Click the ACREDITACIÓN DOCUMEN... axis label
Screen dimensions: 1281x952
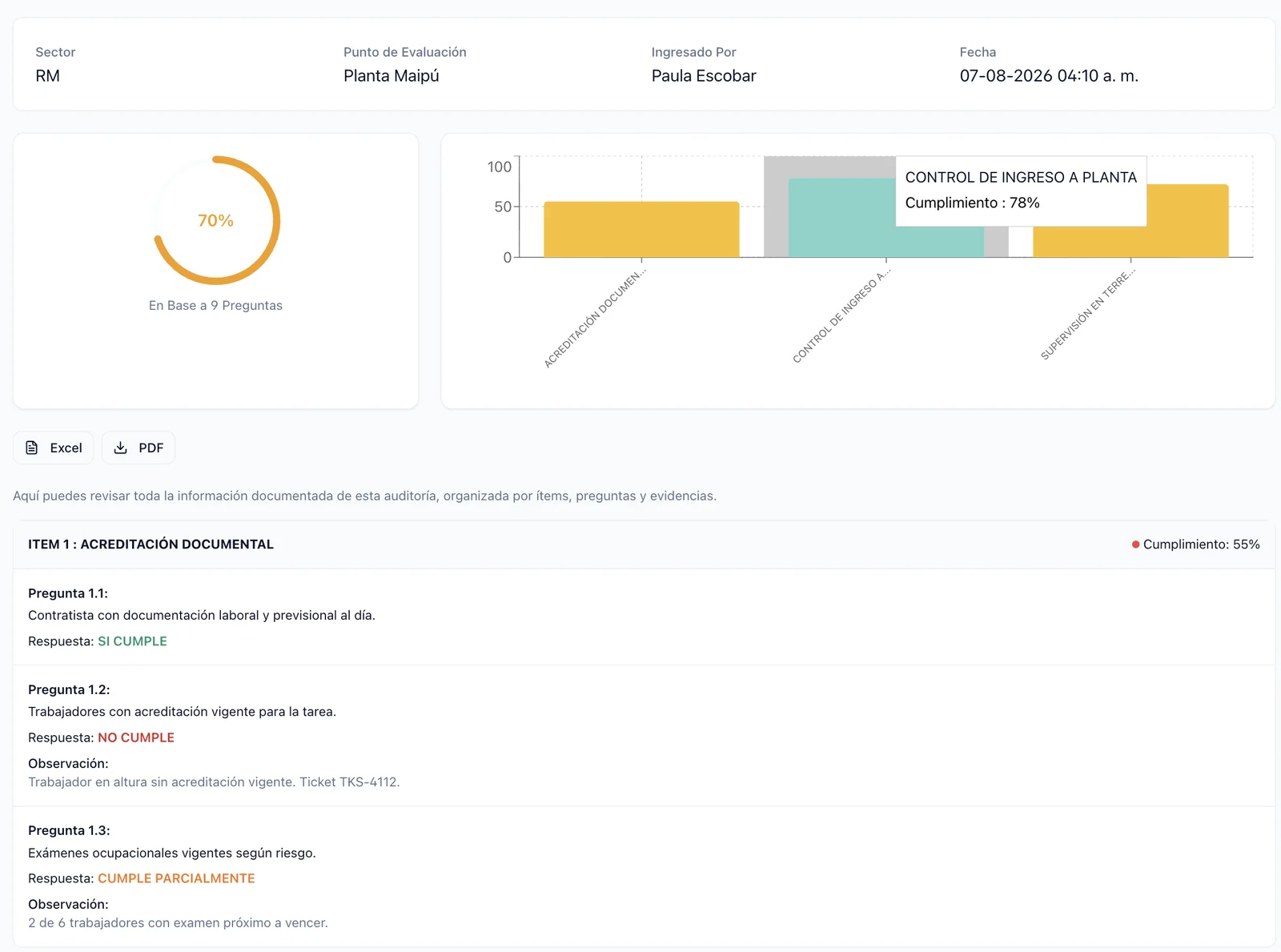tap(595, 319)
